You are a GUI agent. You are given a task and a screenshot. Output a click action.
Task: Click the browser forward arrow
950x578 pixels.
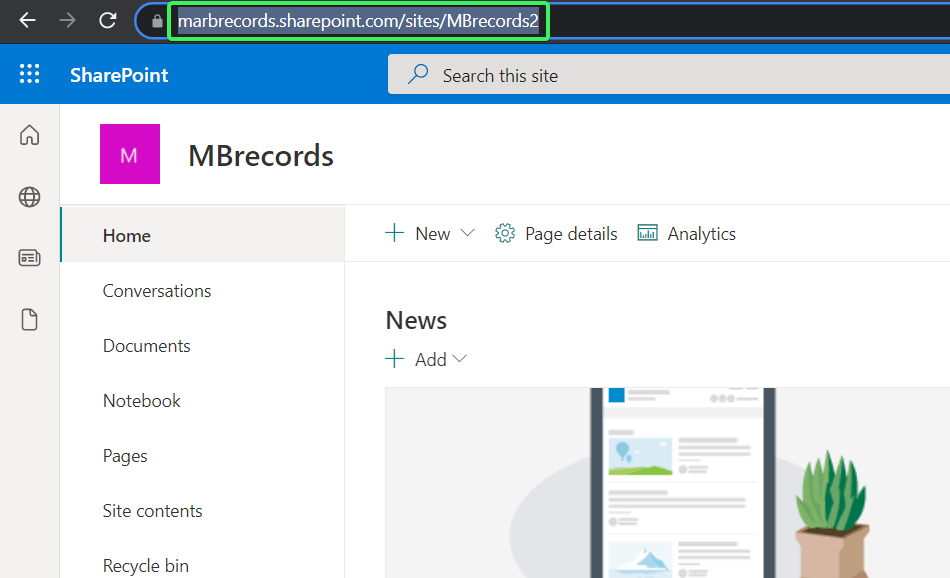[67, 21]
